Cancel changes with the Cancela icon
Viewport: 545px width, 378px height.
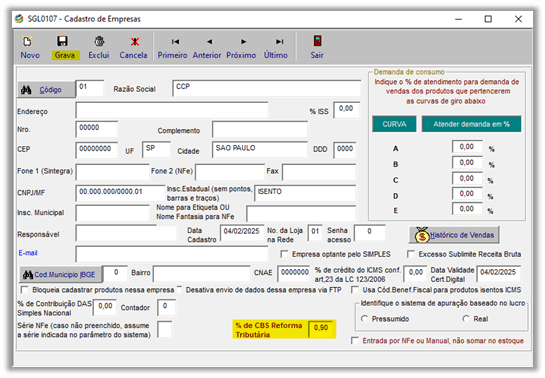click(x=135, y=42)
